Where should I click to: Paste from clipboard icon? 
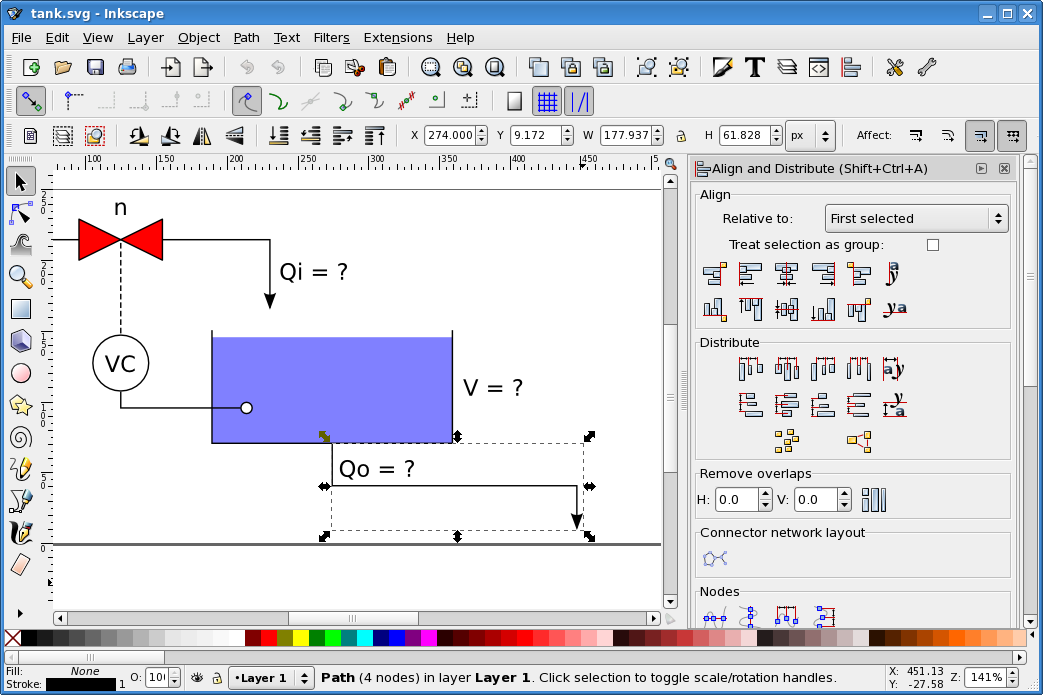click(387, 67)
